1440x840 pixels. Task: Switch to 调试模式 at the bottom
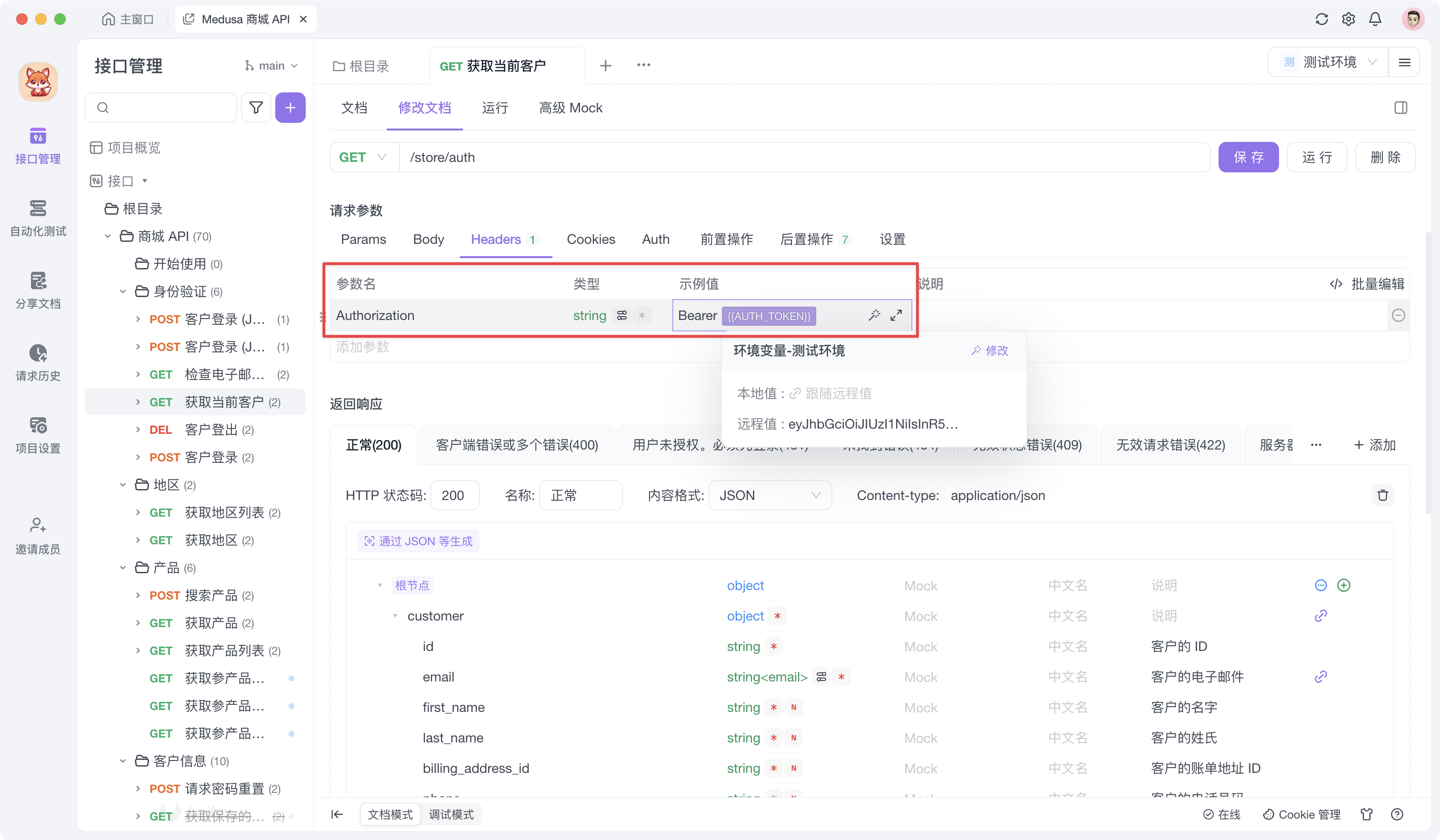[451, 814]
